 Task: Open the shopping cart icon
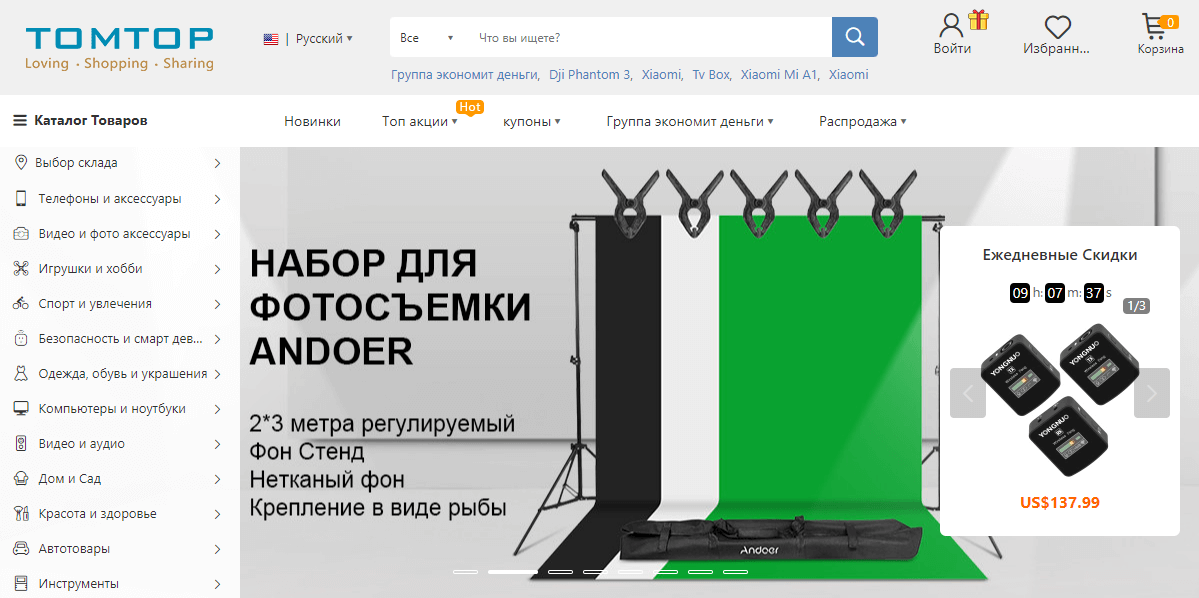click(1155, 27)
